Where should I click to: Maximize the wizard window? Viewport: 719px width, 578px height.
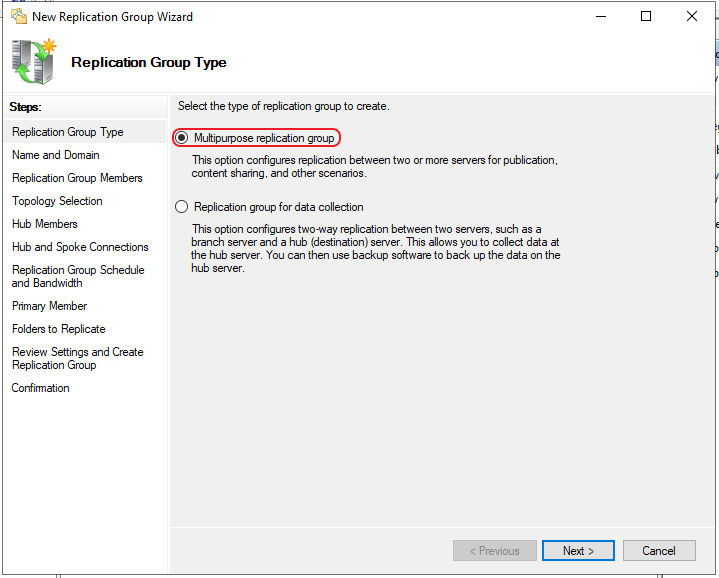(646, 17)
